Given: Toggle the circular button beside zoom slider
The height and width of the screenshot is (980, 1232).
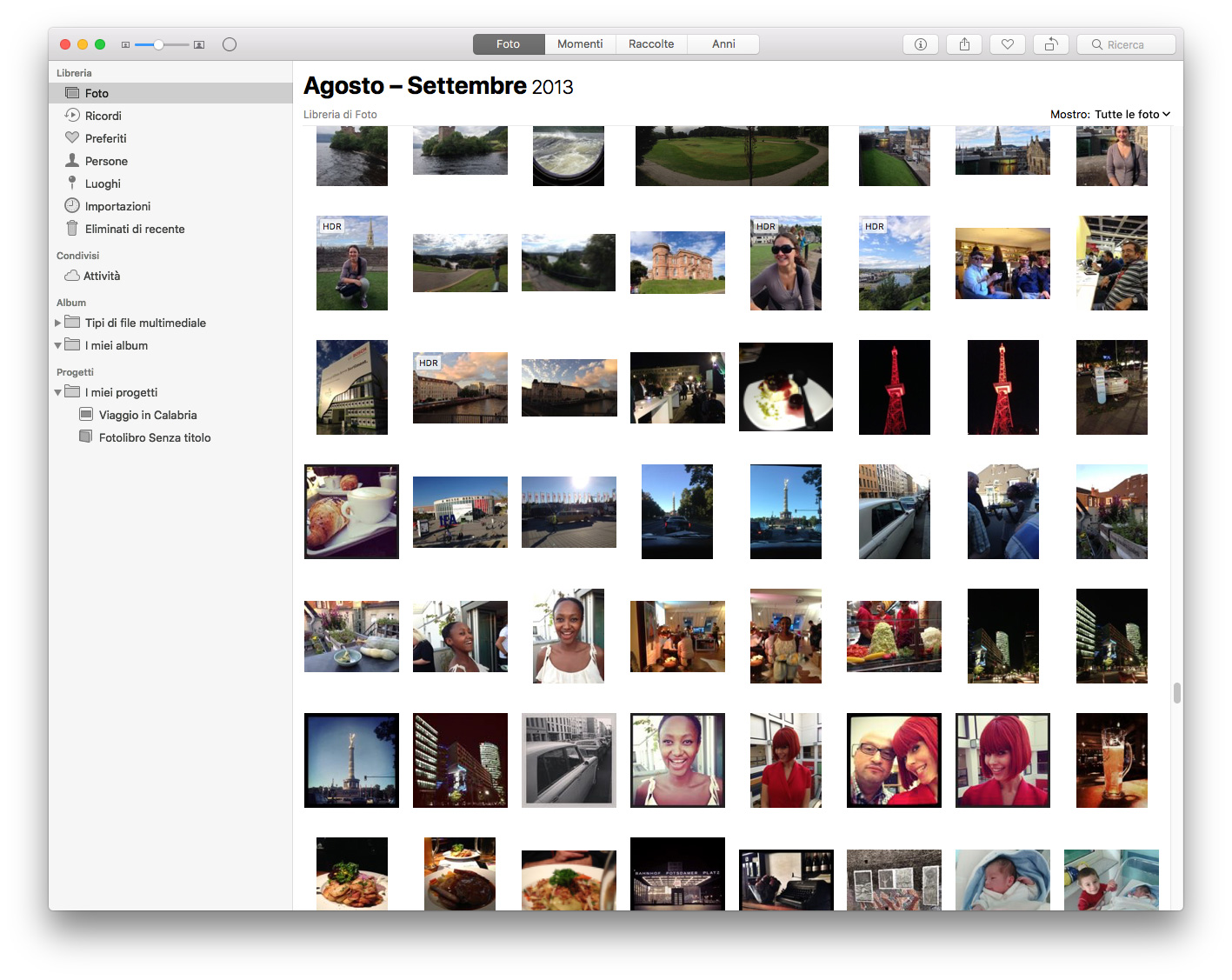Looking at the screenshot, I should [230, 44].
